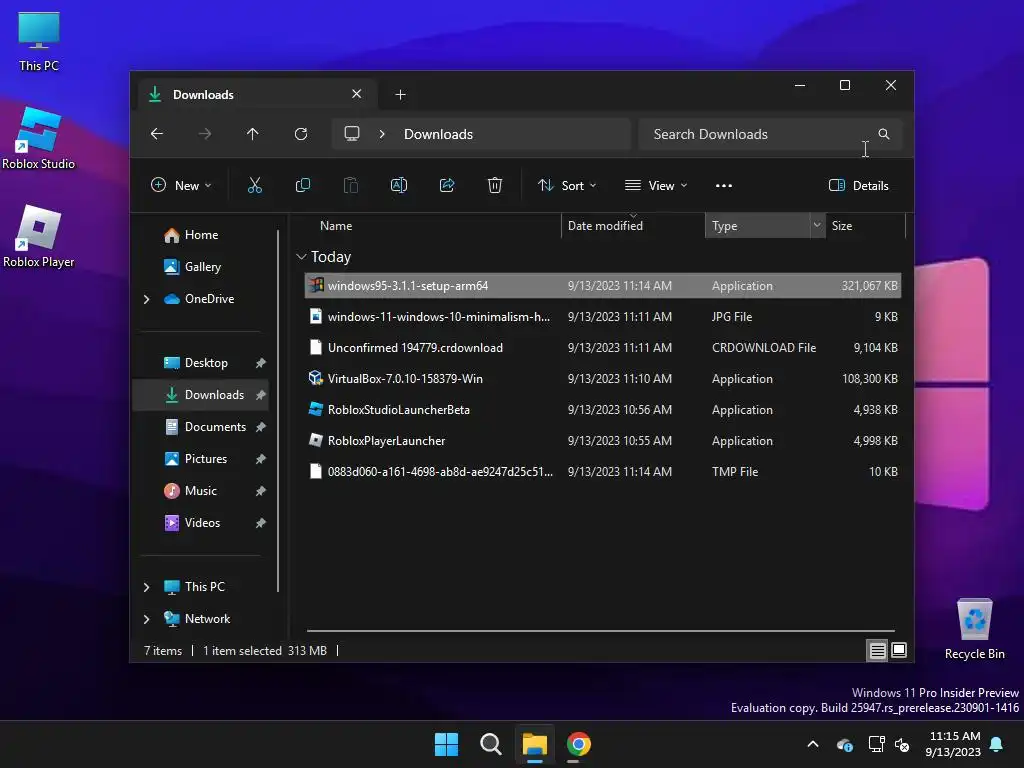The image size is (1024, 768).
Task: Click the Delete trash can icon
Action: pos(495,185)
